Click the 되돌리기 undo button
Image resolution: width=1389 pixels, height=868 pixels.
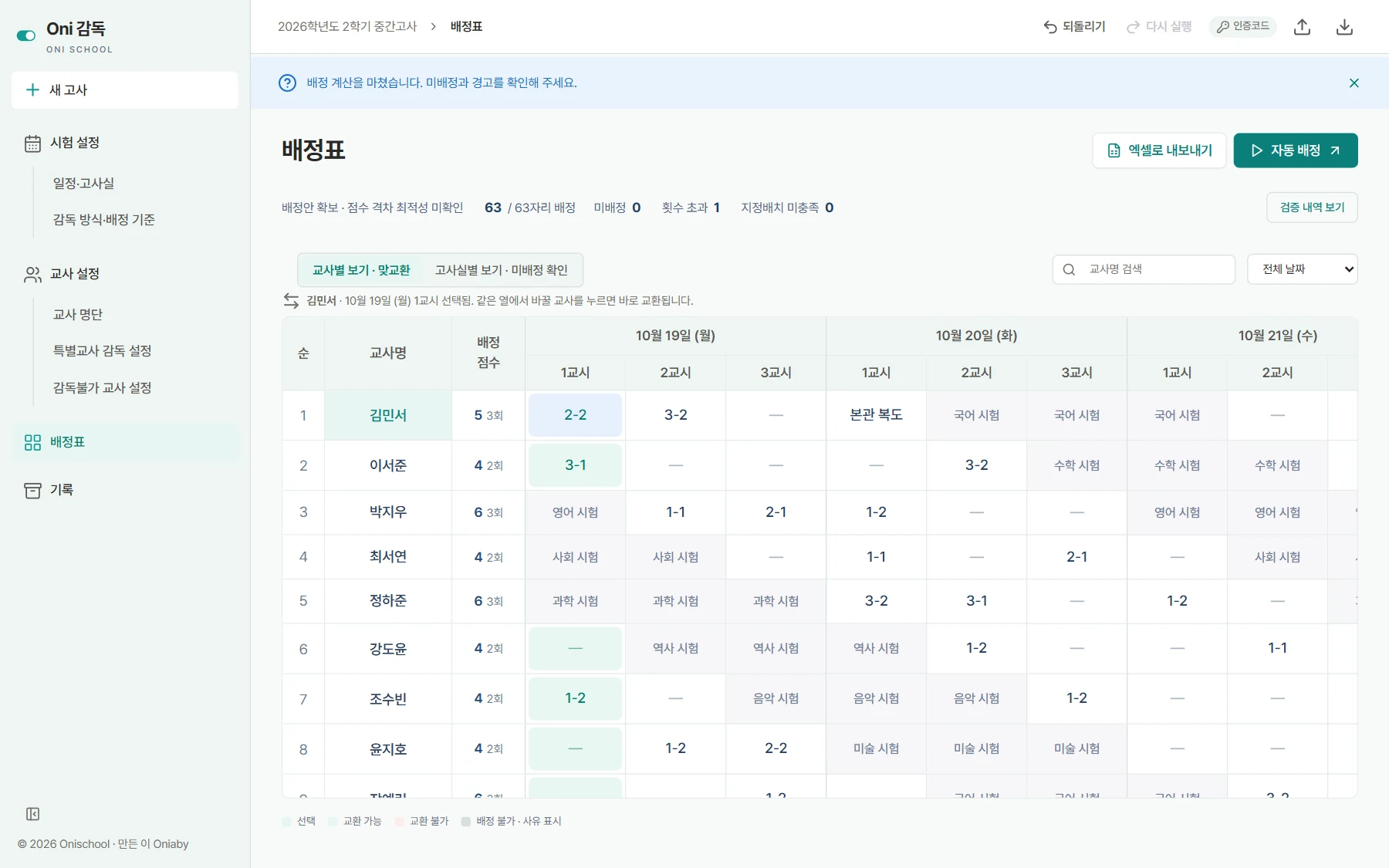pos(1074,27)
